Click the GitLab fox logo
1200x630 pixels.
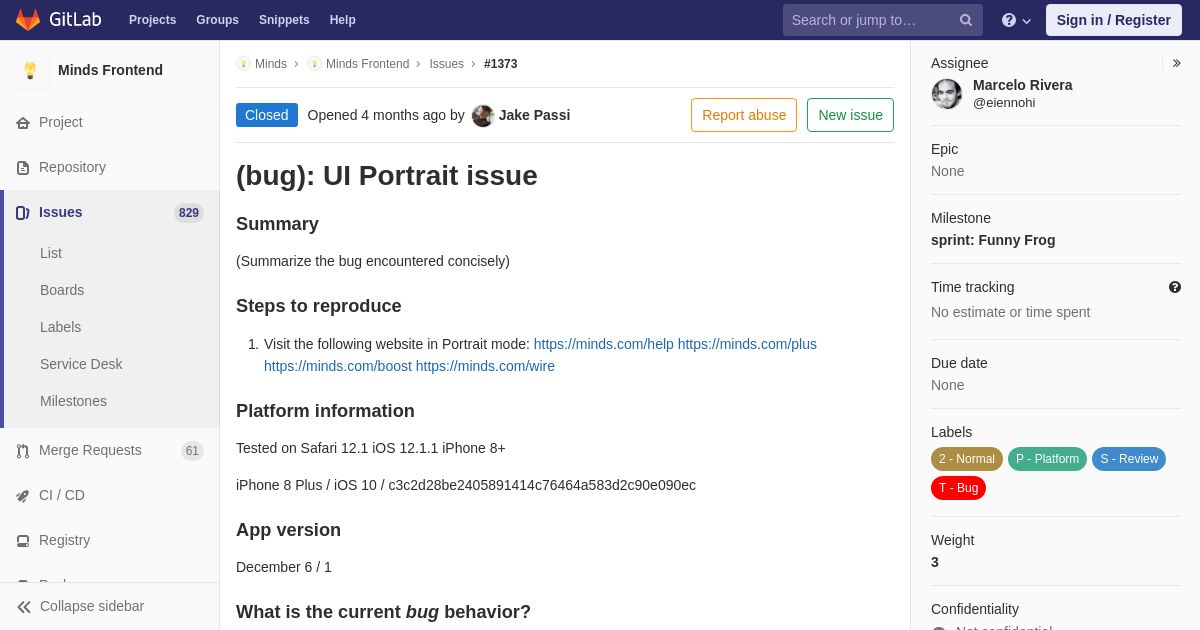(x=28, y=20)
